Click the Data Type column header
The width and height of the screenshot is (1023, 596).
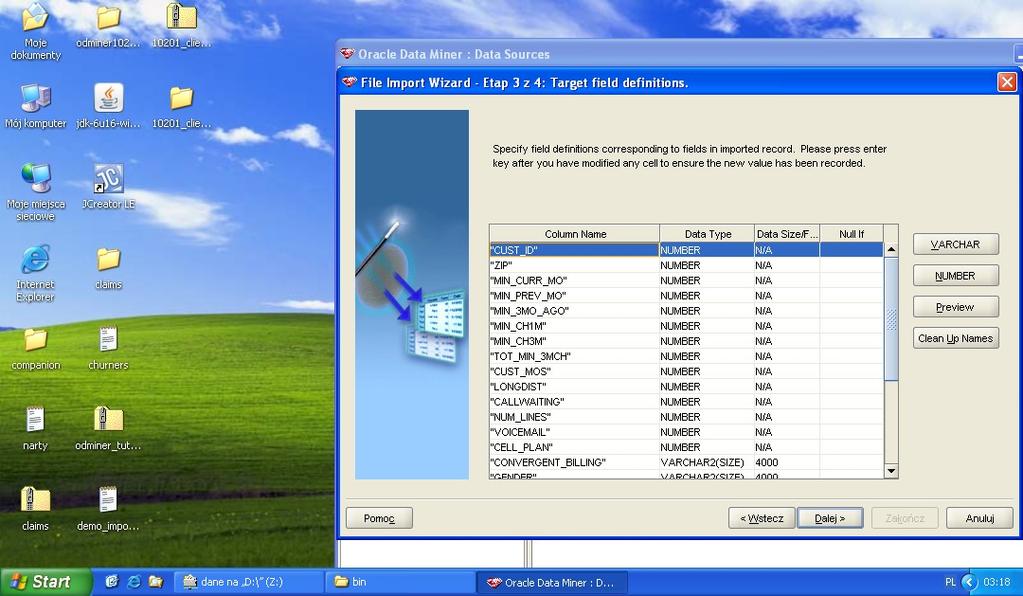[x=707, y=234]
